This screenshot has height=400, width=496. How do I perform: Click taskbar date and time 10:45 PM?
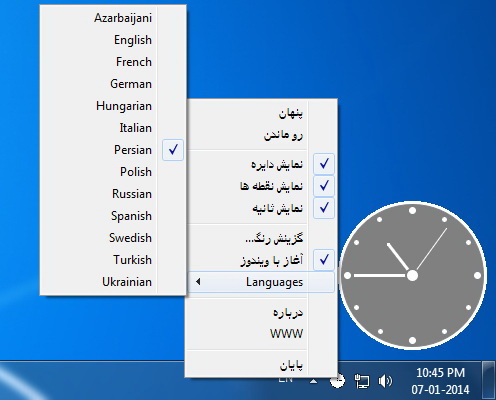click(x=440, y=381)
